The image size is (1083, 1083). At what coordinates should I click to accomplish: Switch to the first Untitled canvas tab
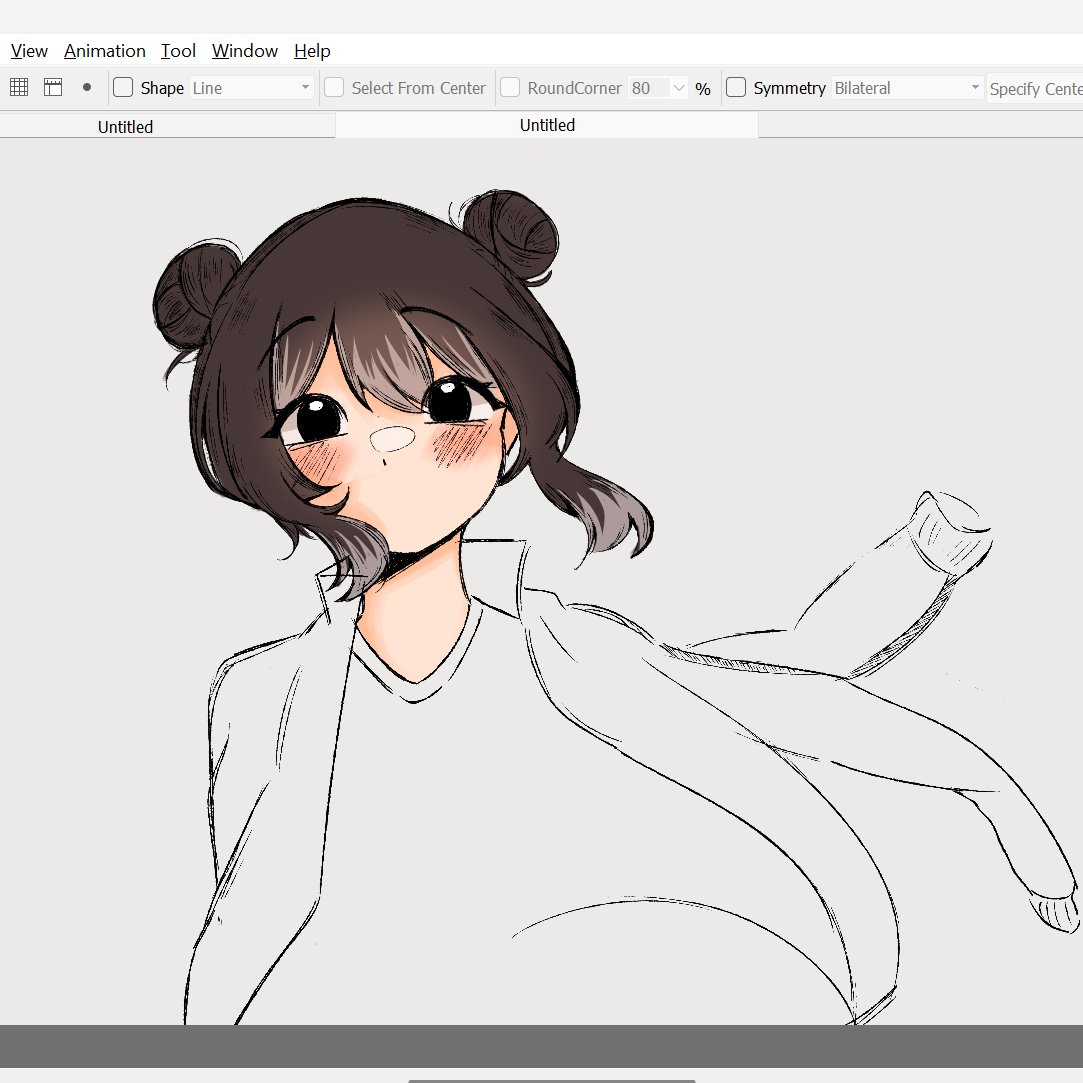(167, 126)
